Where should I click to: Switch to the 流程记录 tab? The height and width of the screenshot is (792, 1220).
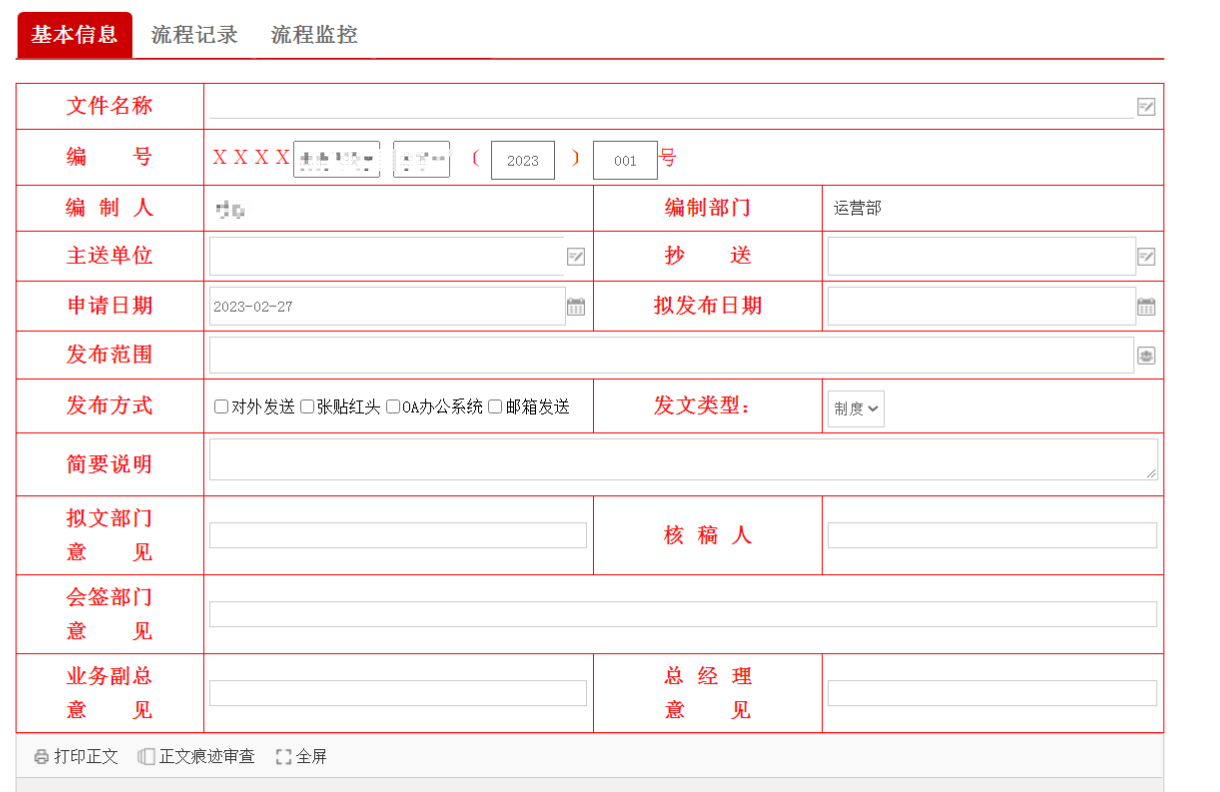coord(194,35)
